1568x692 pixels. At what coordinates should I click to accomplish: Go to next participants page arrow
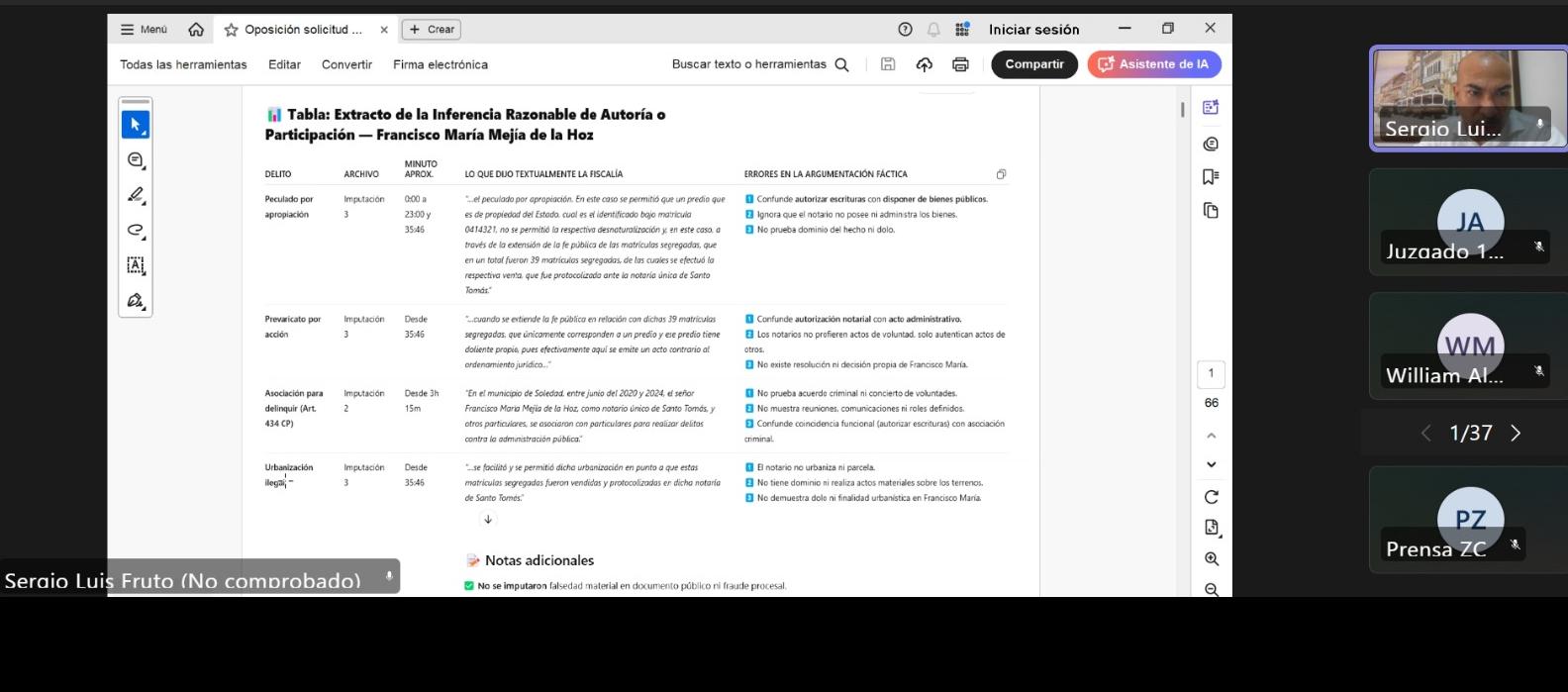click(x=1516, y=433)
